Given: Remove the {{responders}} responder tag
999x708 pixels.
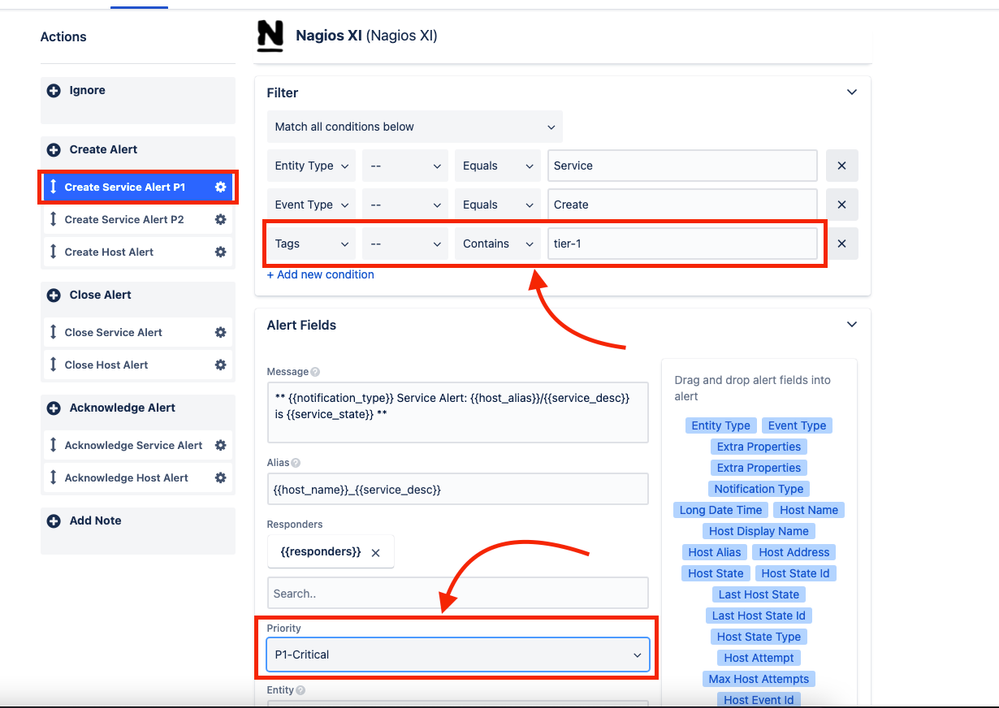Looking at the screenshot, I should [x=376, y=553].
